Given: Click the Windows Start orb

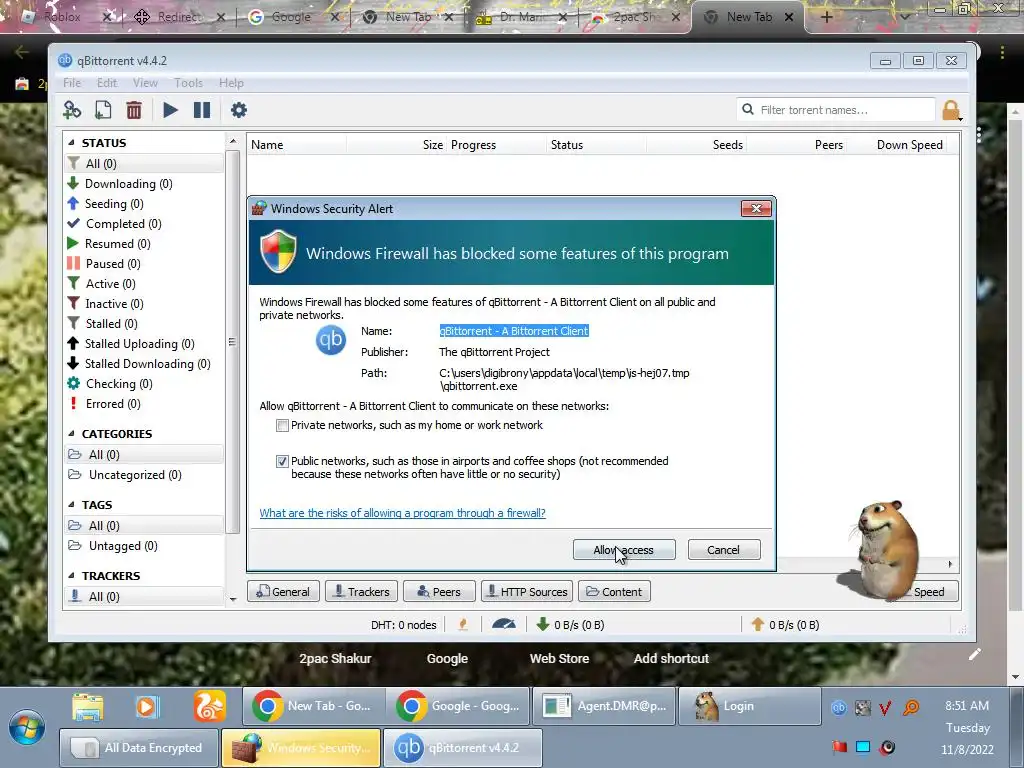Looking at the screenshot, I should click(27, 728).
